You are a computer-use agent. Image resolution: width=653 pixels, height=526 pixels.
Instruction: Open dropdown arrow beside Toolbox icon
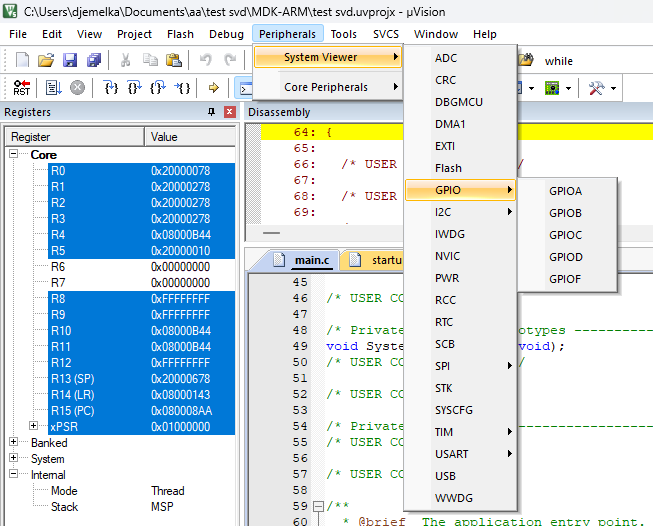point(613,88)
